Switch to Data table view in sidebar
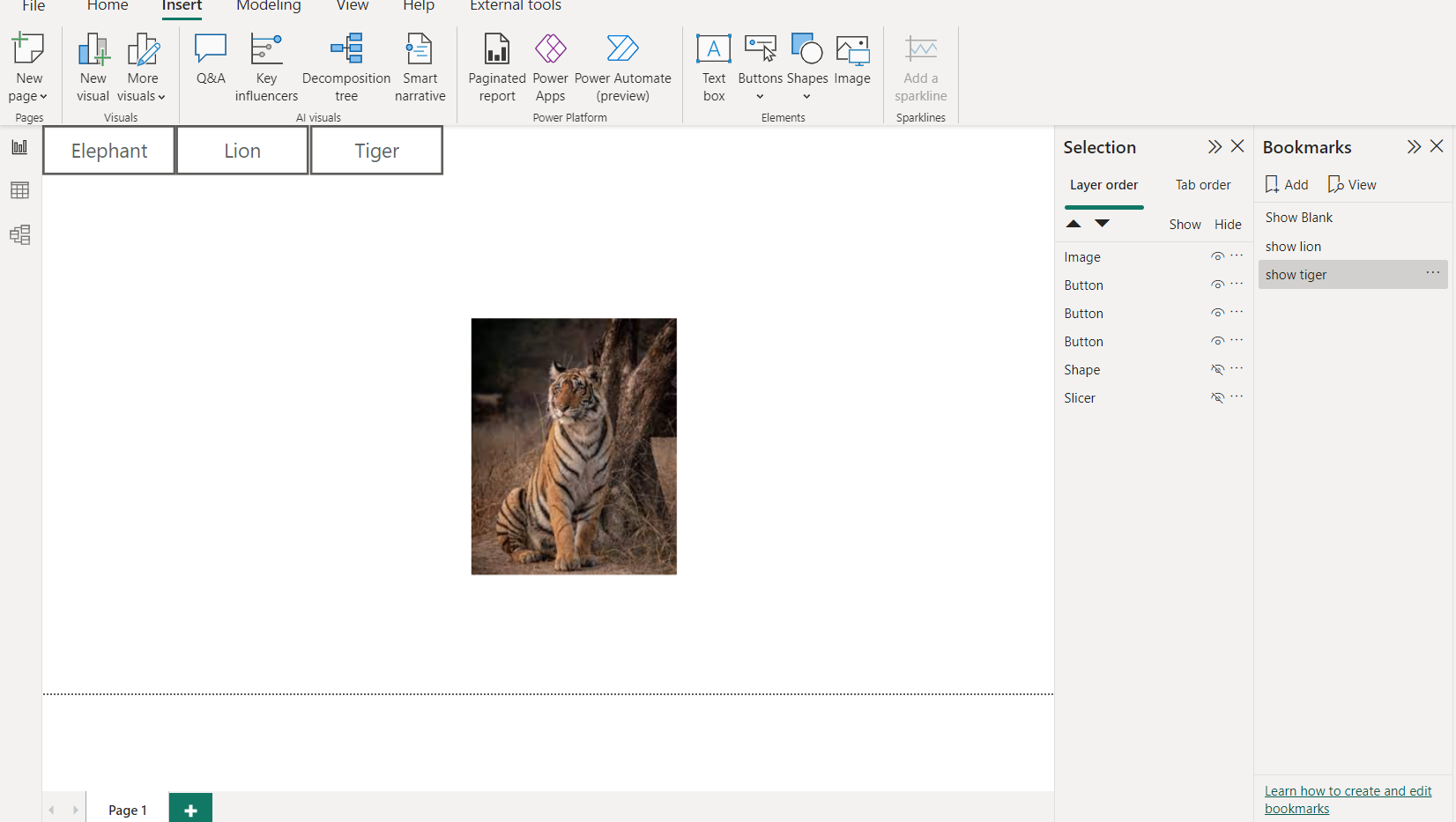This screenshot has height=822, width=1456. (19, 190)
